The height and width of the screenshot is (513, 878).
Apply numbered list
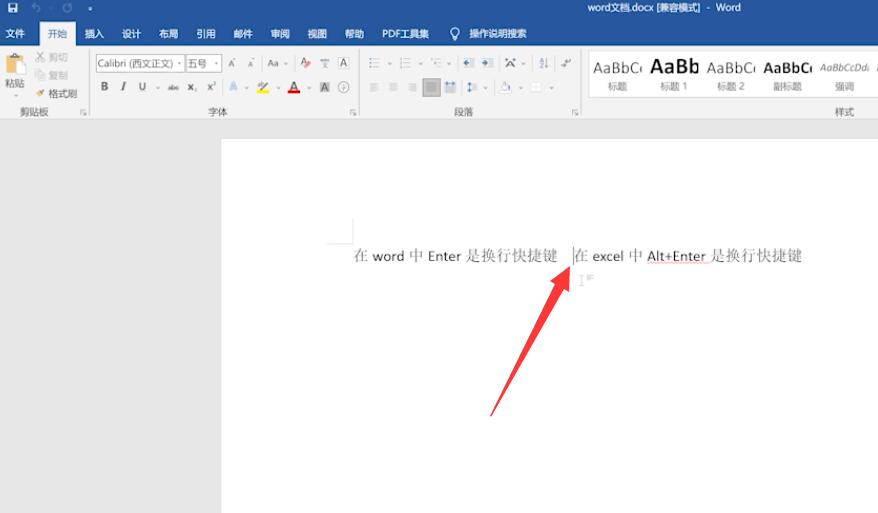(x=405, y=63)
